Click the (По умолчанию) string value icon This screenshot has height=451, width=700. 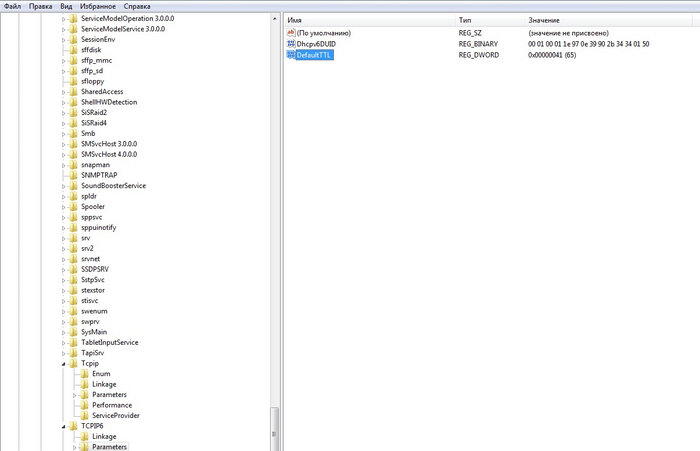(x=291, y=33)
